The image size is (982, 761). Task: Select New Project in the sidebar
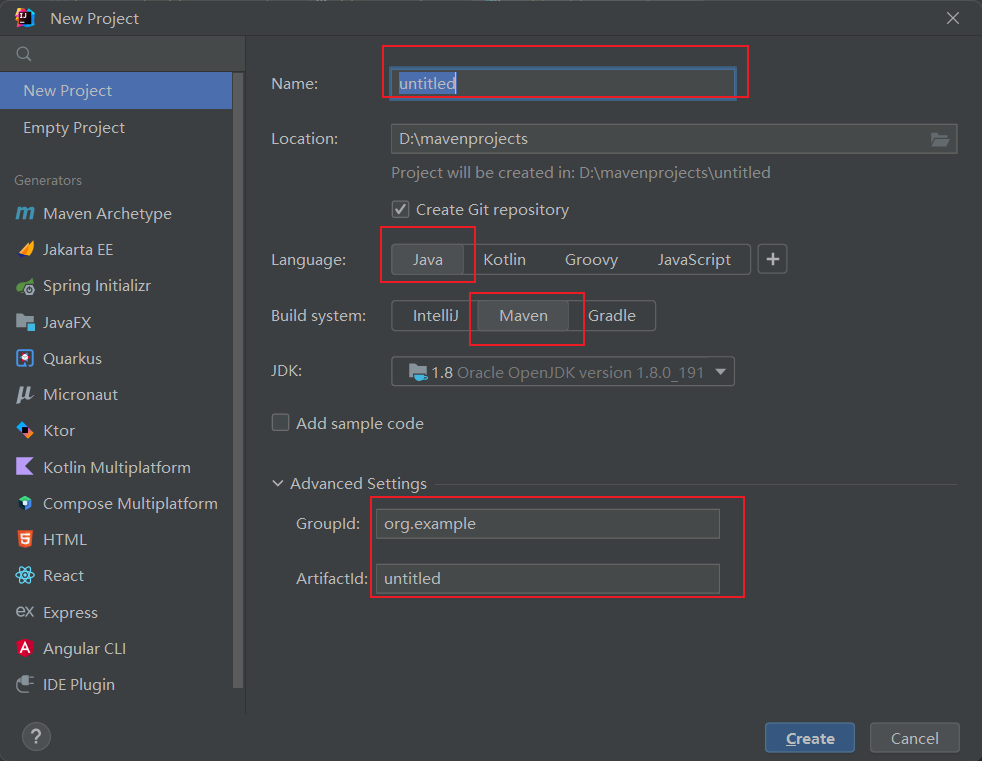116,91
